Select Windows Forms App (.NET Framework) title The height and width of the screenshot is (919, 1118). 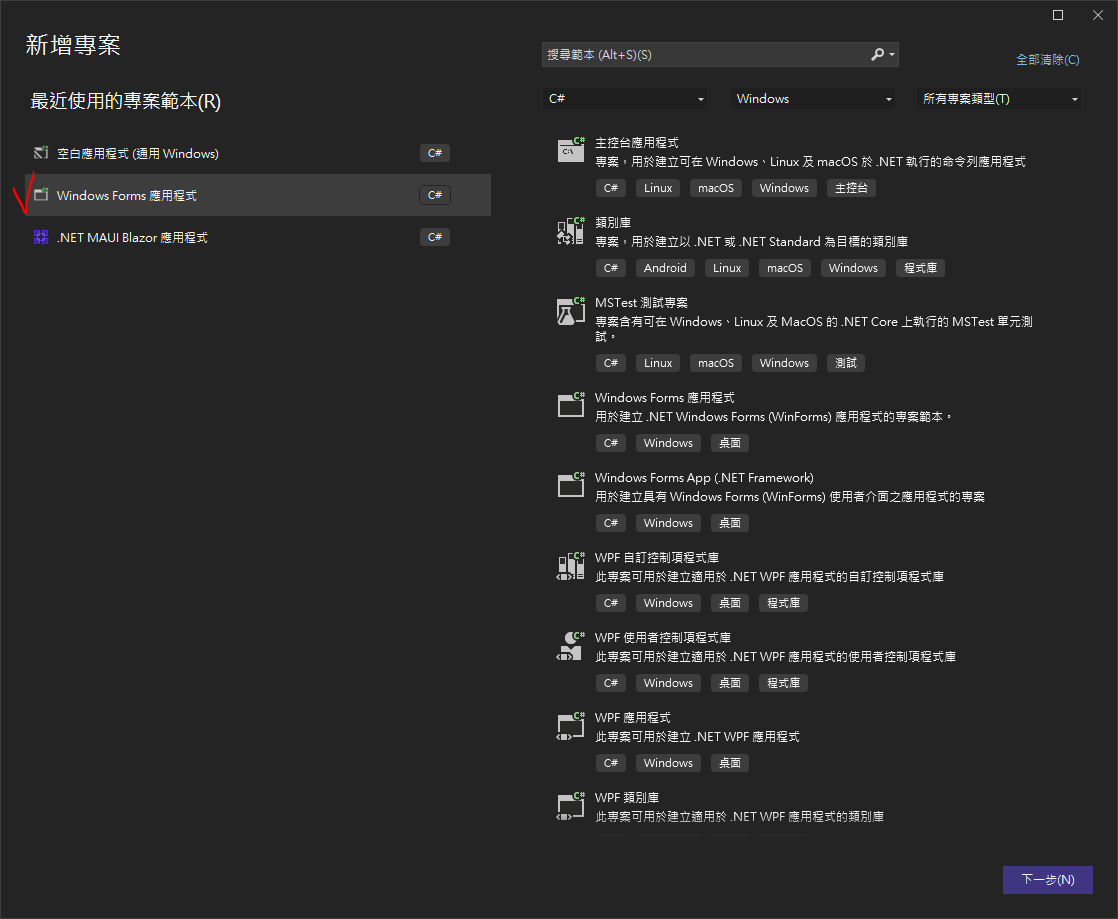(704, 478)
